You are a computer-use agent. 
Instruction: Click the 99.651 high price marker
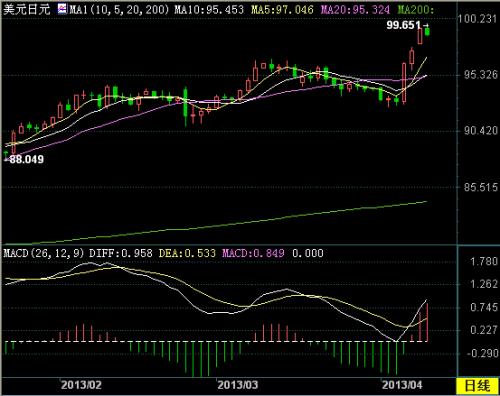point(404,25)
